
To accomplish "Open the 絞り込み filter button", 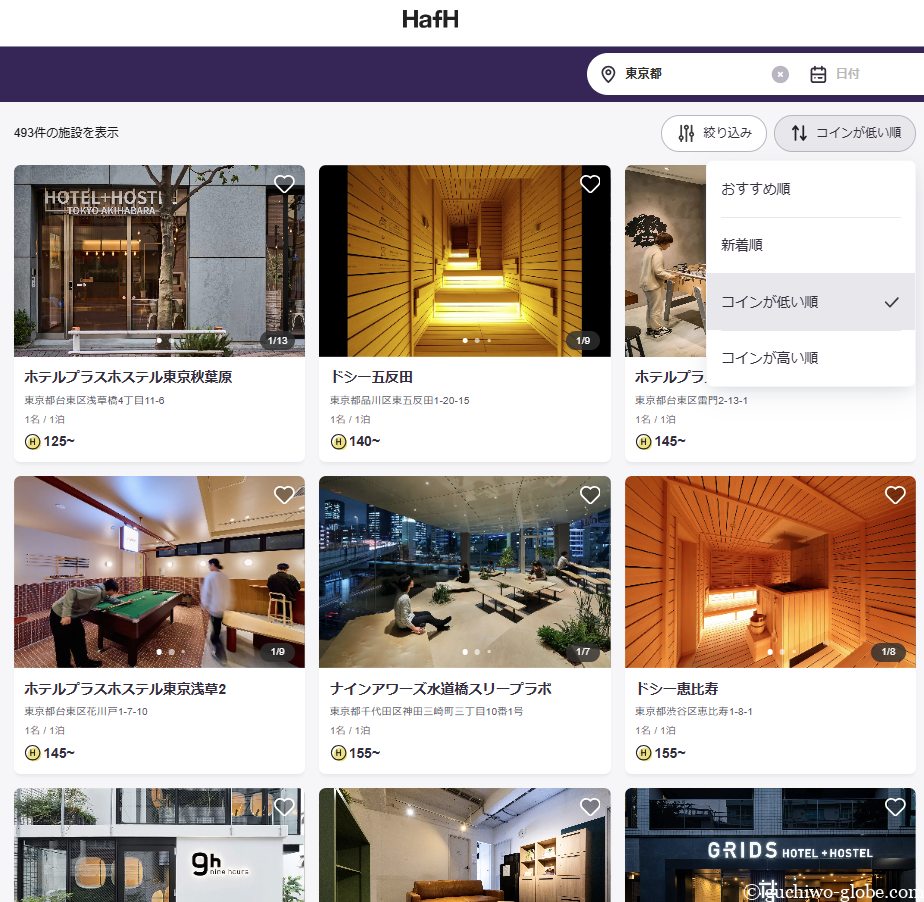I will (714, 133).
